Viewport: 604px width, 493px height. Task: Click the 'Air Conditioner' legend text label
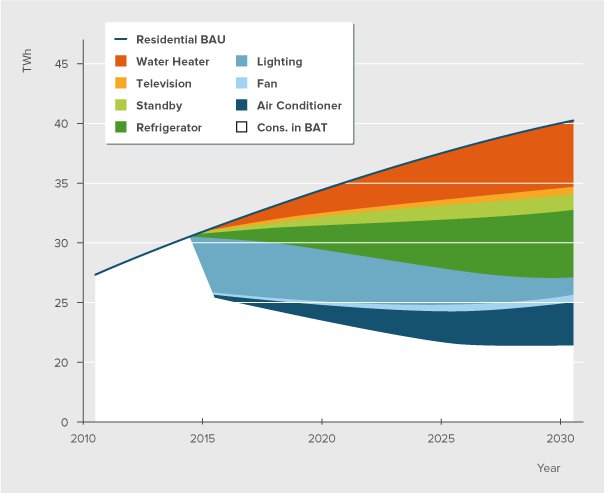[x=299, y=106]
